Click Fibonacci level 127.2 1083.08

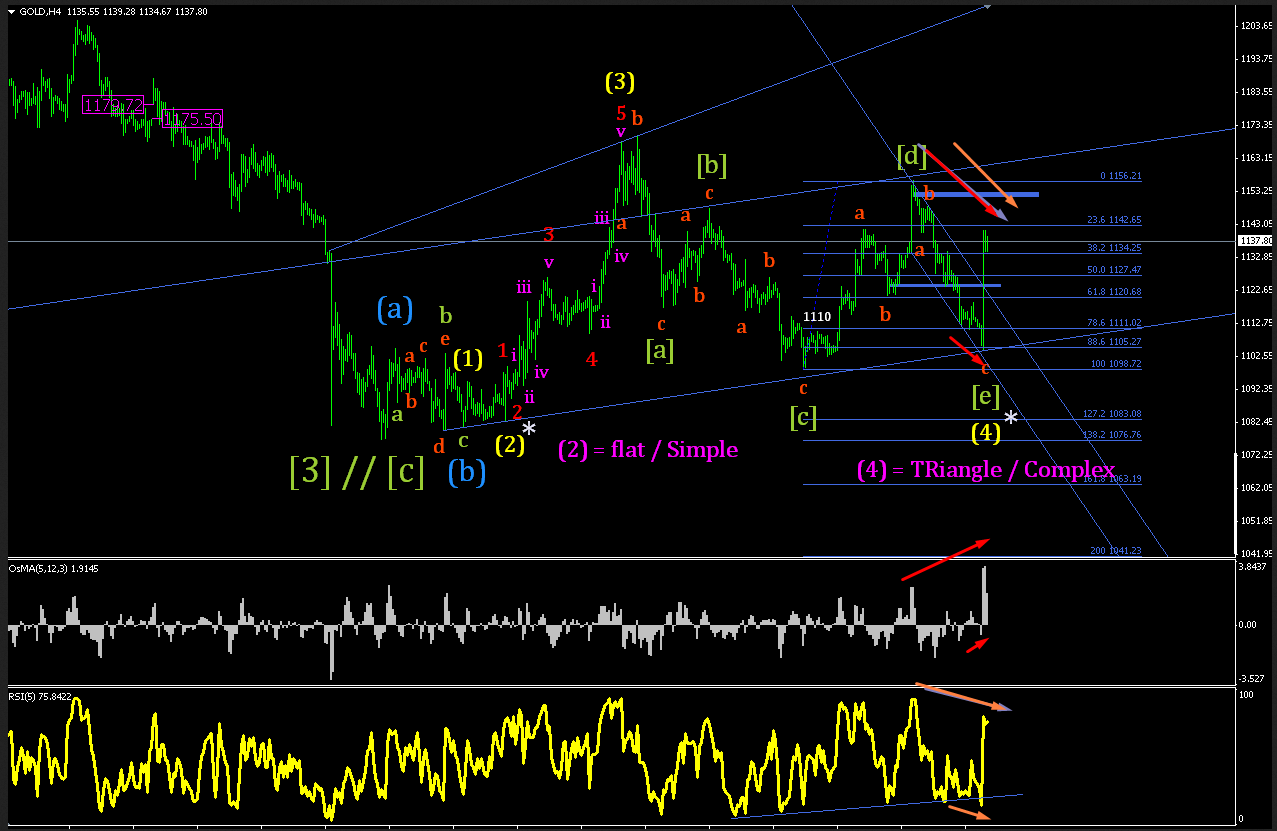click(1112, 413)
